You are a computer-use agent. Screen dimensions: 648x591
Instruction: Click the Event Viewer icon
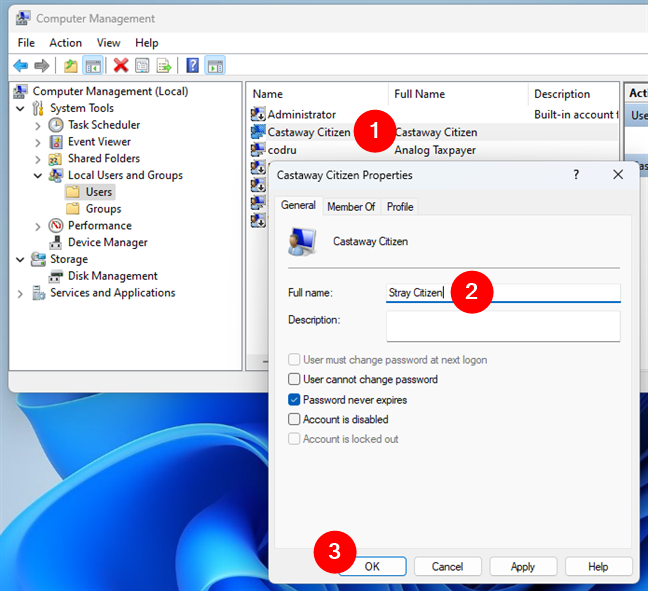click(56, 142)
